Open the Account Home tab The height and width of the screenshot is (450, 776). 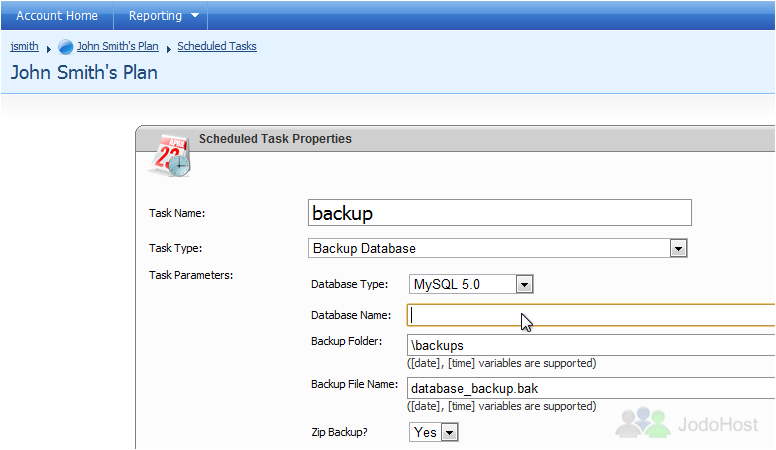(57, 15)
